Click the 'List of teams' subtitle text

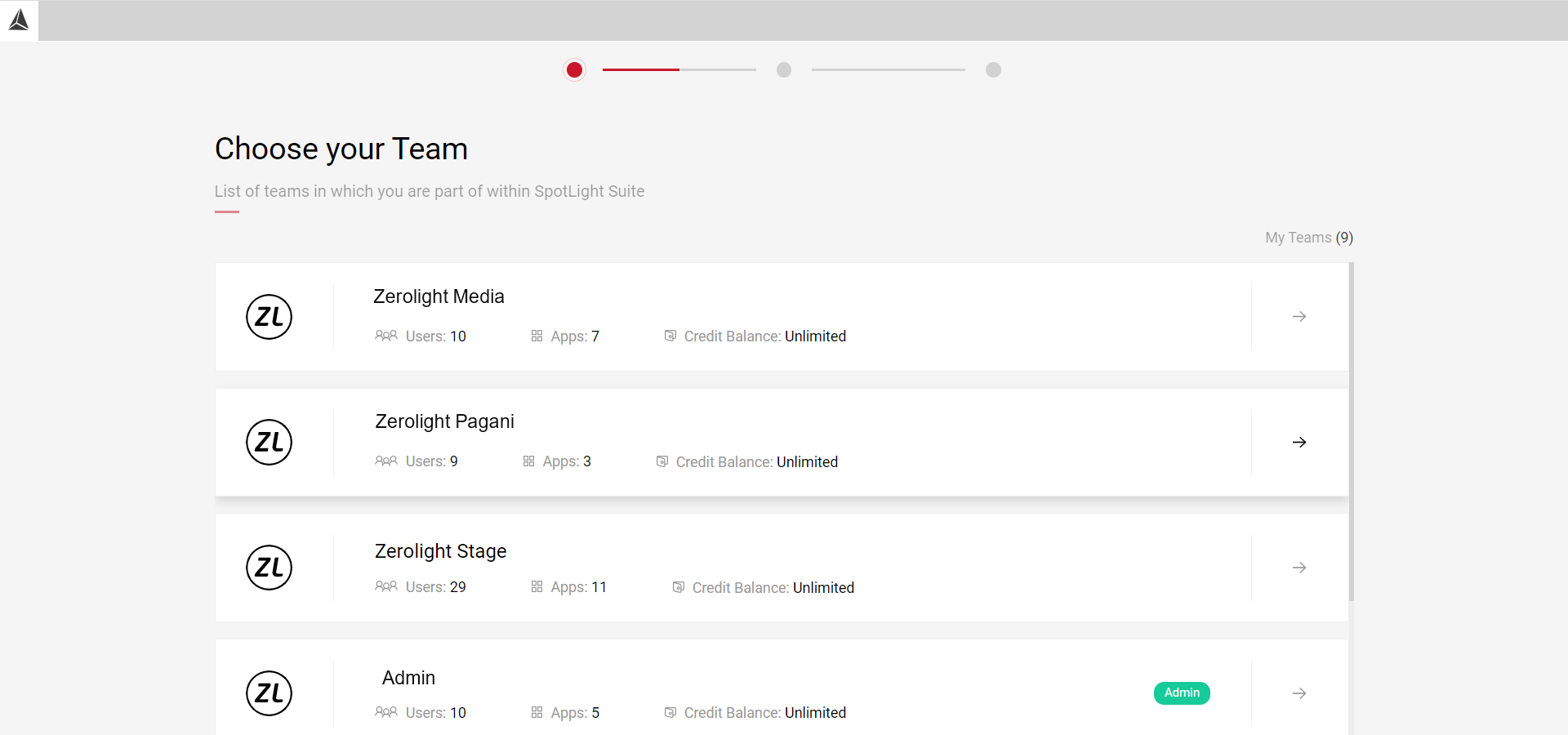430,191
